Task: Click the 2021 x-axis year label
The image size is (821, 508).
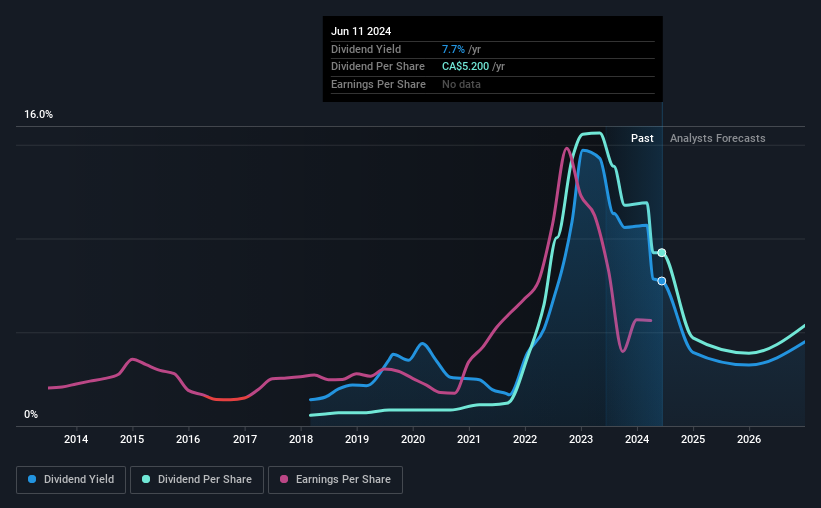Action: pyautogui.click(x=469, y=439)
